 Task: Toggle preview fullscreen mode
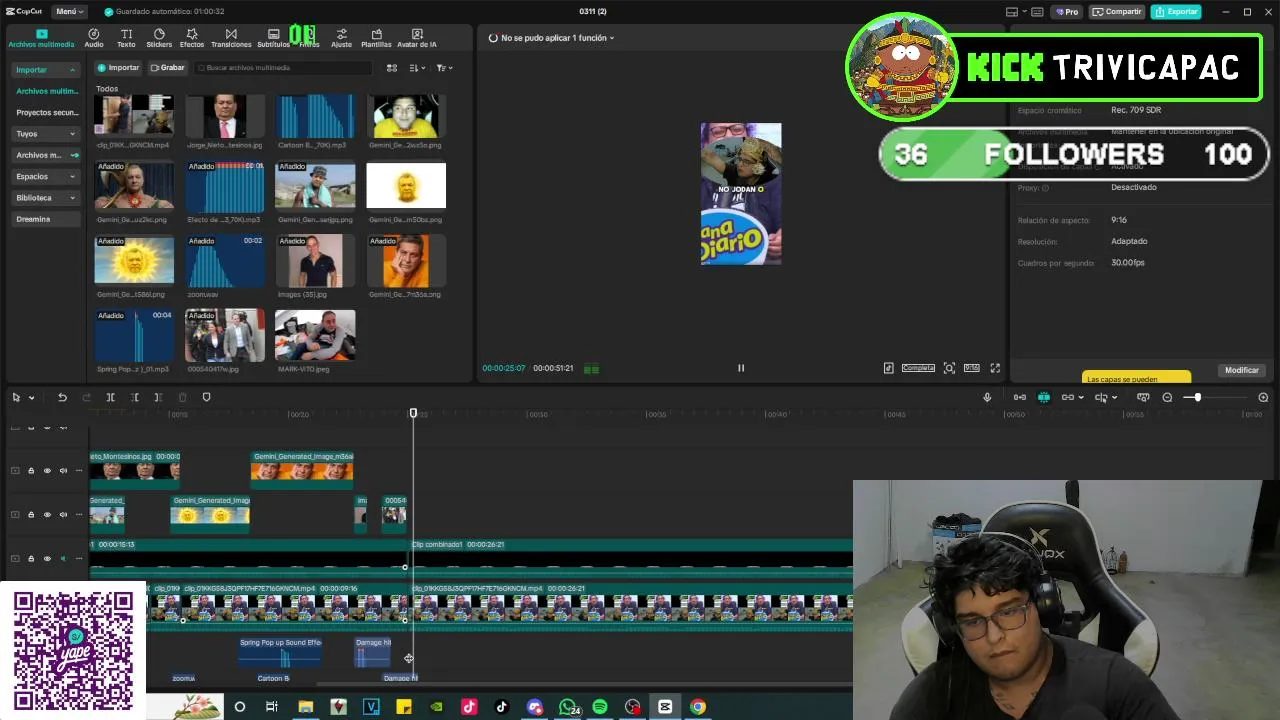point(995,368)
